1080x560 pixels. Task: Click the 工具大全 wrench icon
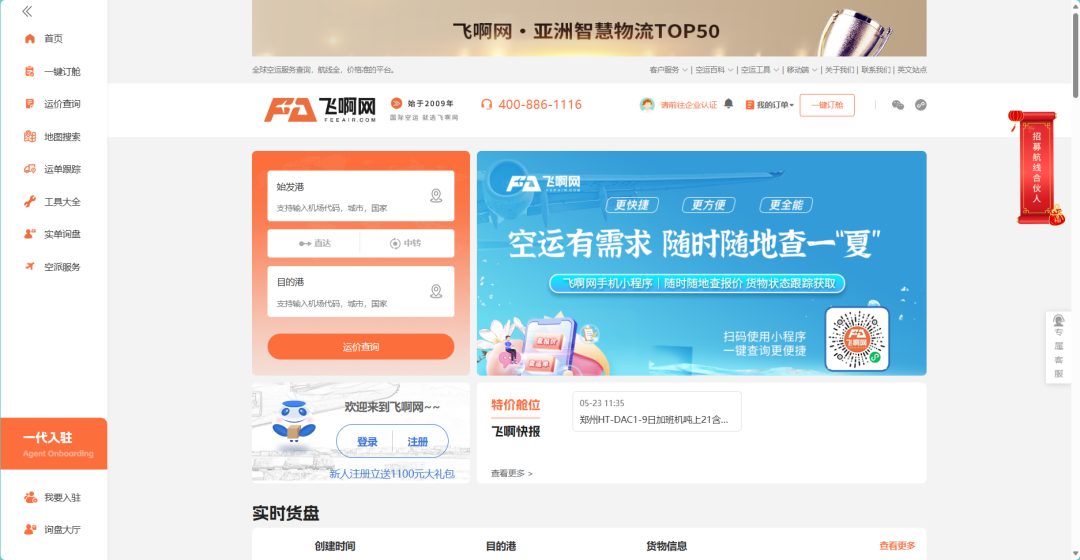(x=30, y=201)
